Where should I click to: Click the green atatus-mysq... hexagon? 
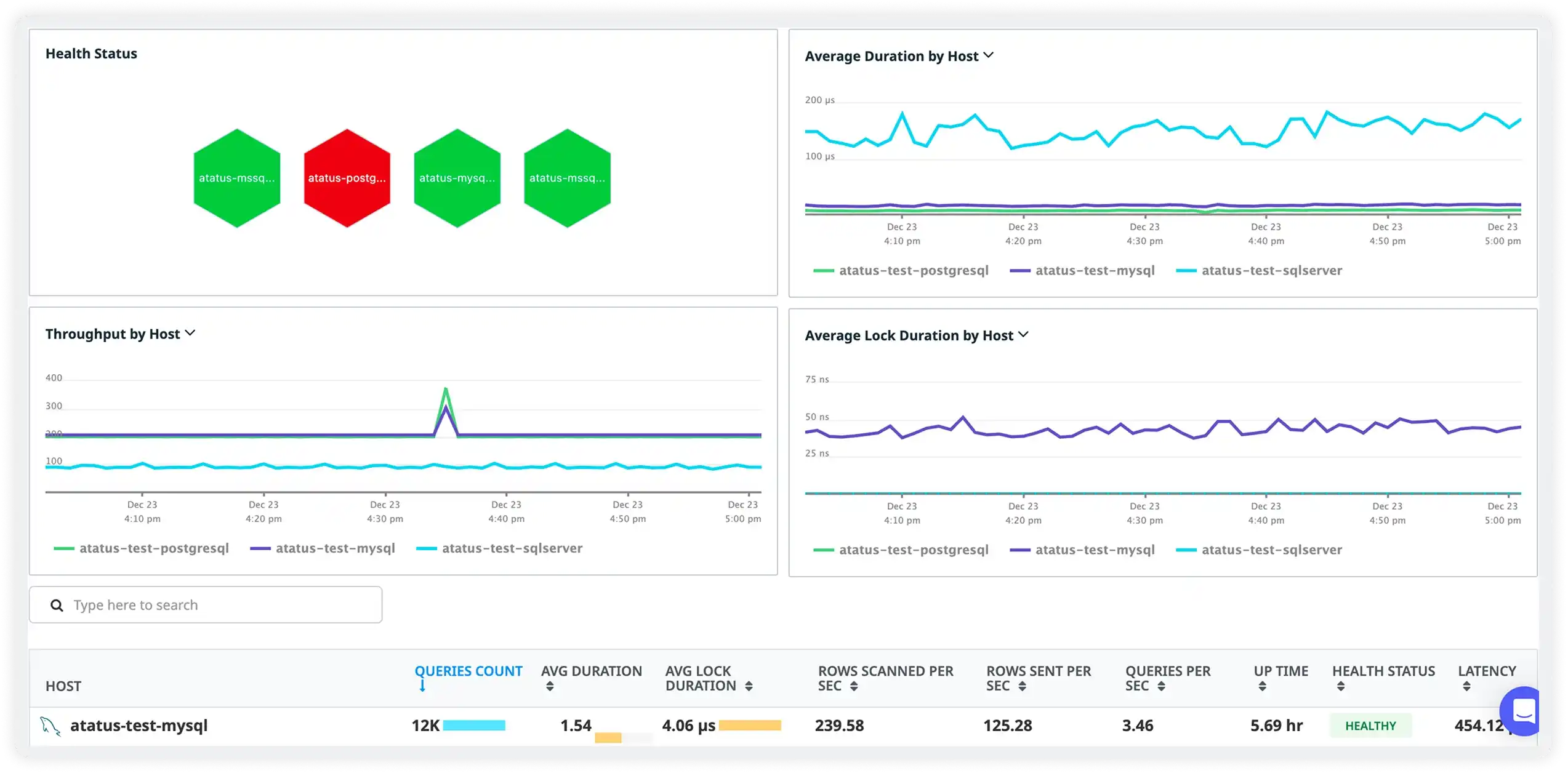point(457,178)
